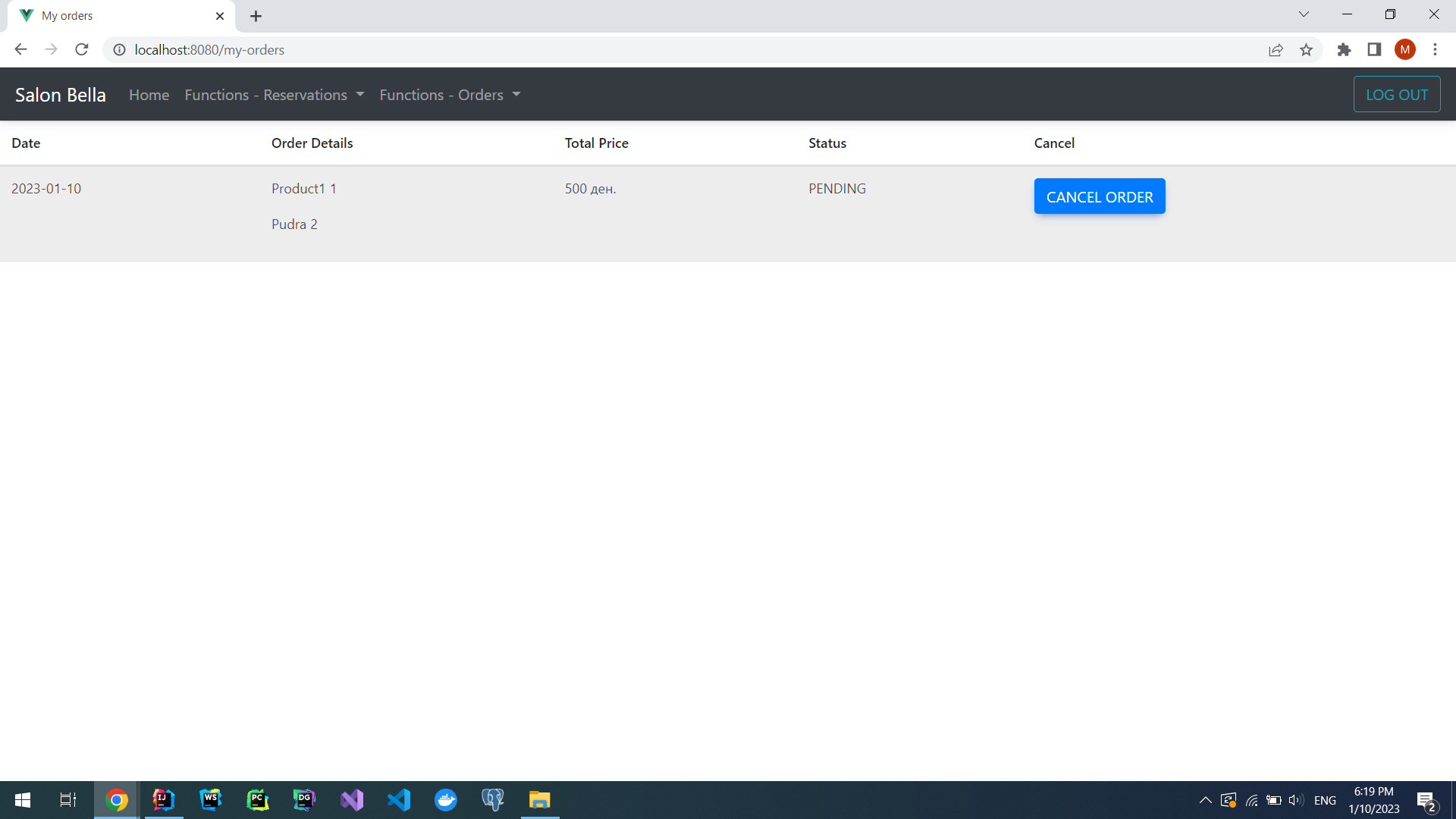
Task: Open the Chrome three-dot menu
Action: [x=1435, y=50]
